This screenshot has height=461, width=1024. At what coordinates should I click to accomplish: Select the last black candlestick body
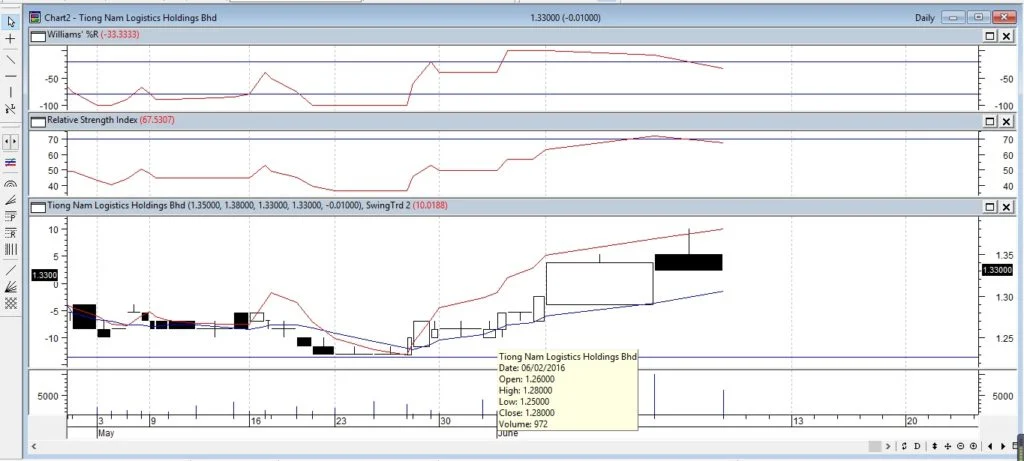coord(688,262)
